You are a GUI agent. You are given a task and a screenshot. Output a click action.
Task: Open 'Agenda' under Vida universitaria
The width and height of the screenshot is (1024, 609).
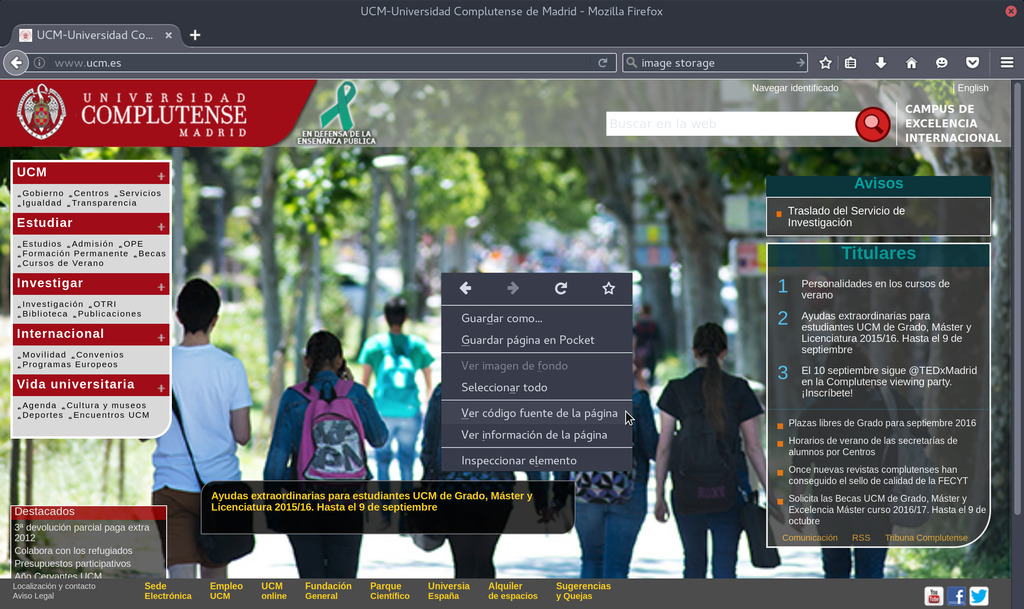point(39,405)
